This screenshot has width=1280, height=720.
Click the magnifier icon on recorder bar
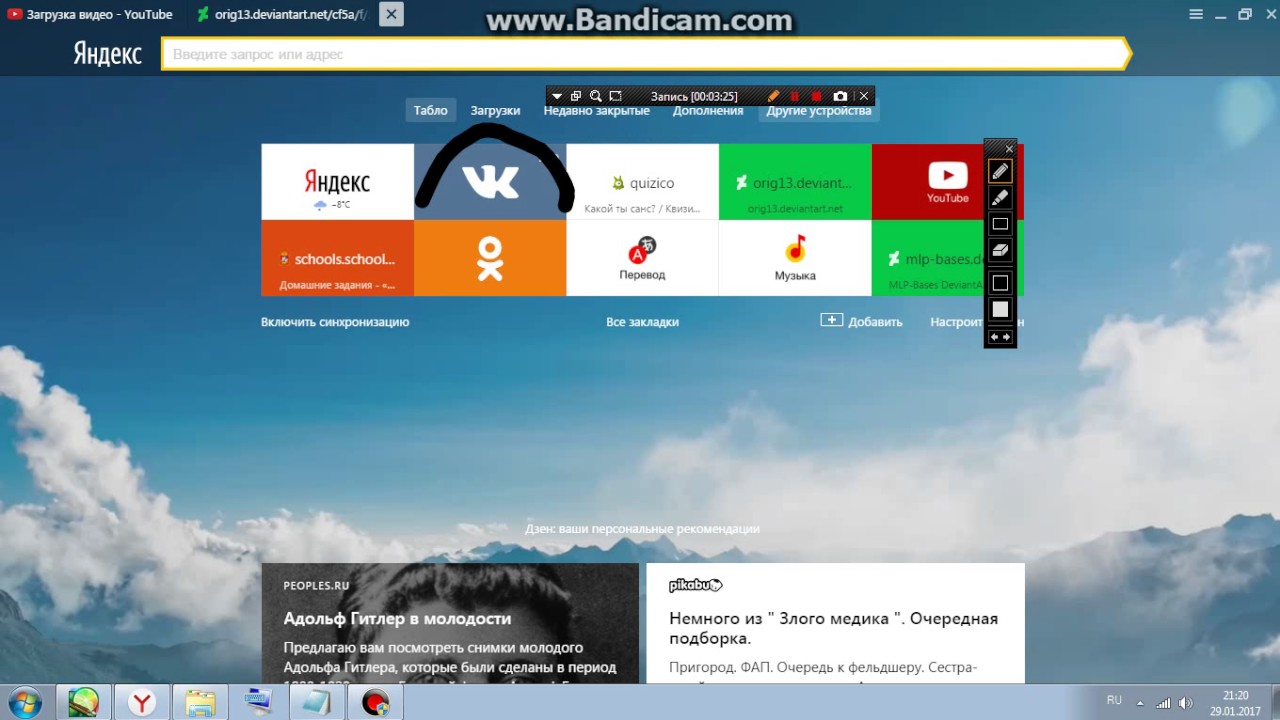pos(595,96)
